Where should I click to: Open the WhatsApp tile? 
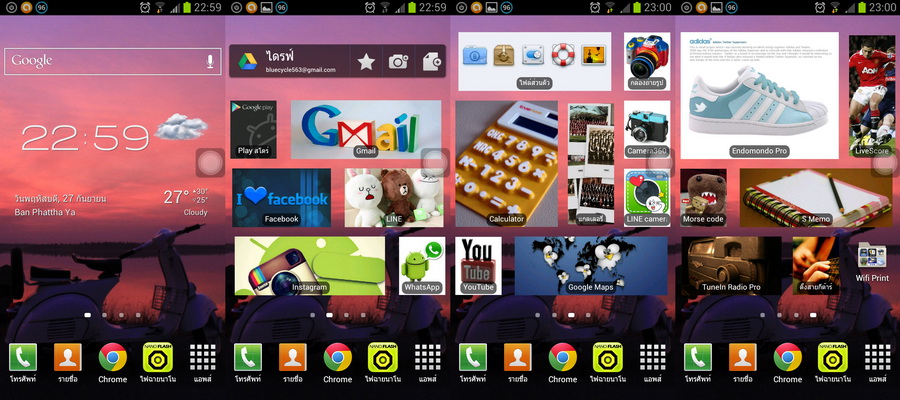coord(422,266)
